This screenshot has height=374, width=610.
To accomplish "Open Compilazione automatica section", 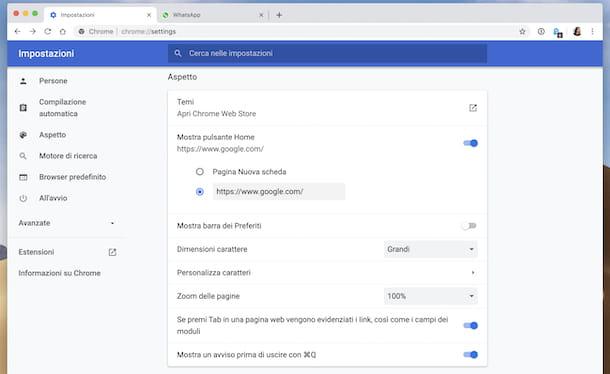I will tap(62, 108).
